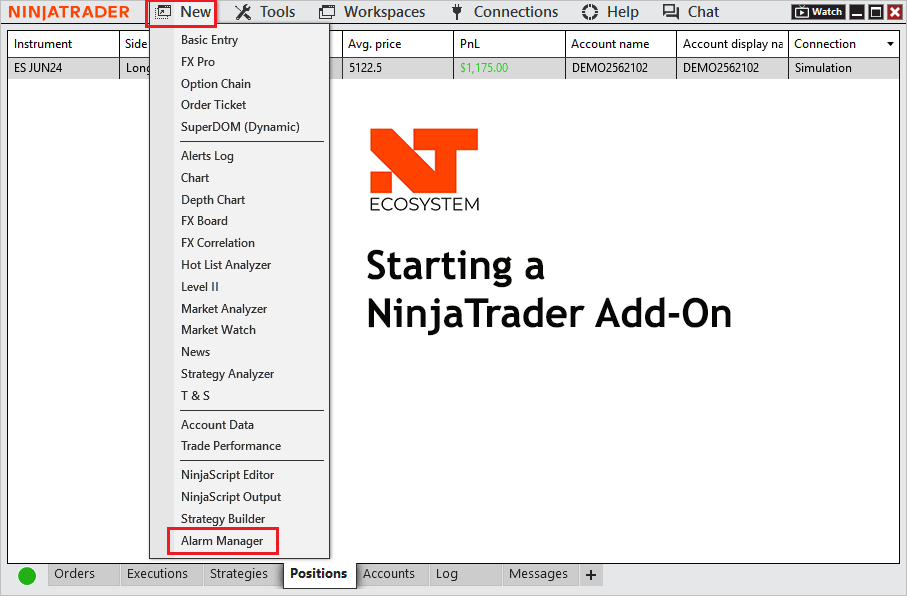
Task: Click the 5122.5 average price cell
Action: pyautogui.click(x=397, y=68)
